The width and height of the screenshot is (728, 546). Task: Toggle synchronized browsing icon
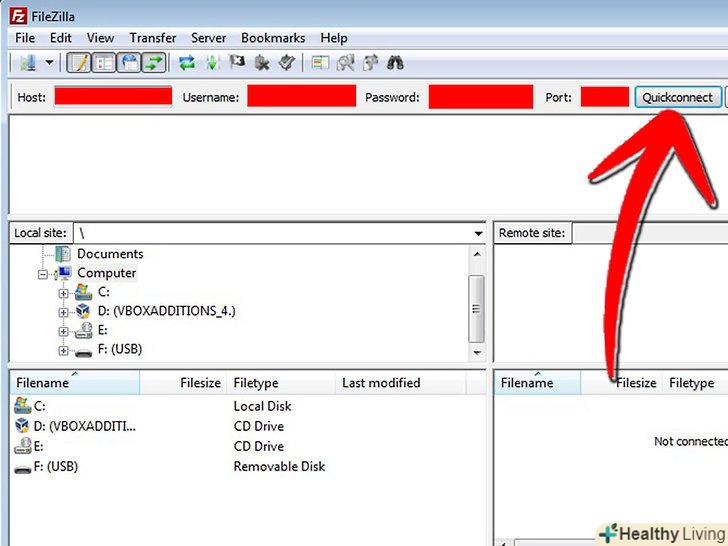(370, 63)
